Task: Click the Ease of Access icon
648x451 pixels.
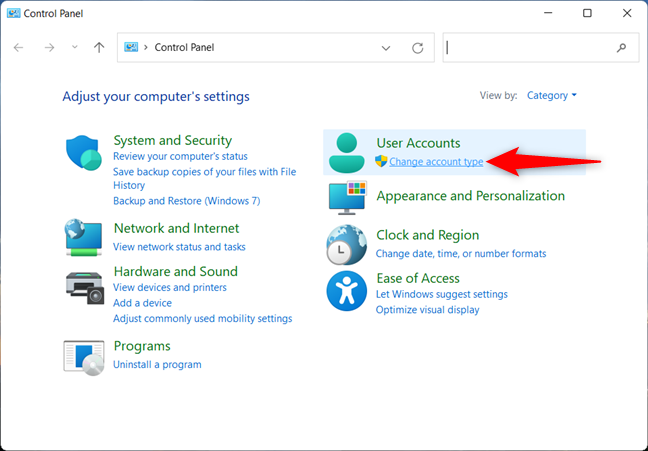Action: tap(346, 291)
